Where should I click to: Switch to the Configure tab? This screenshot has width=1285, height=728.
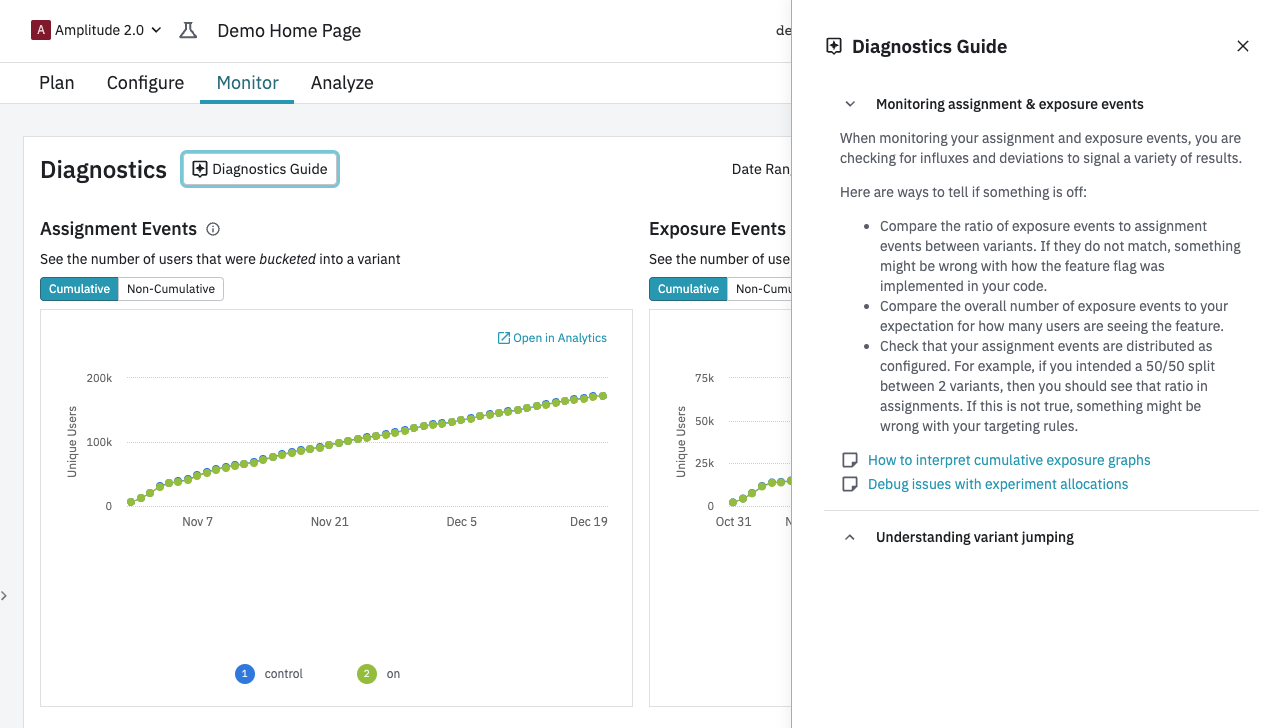tap(145, 83)
